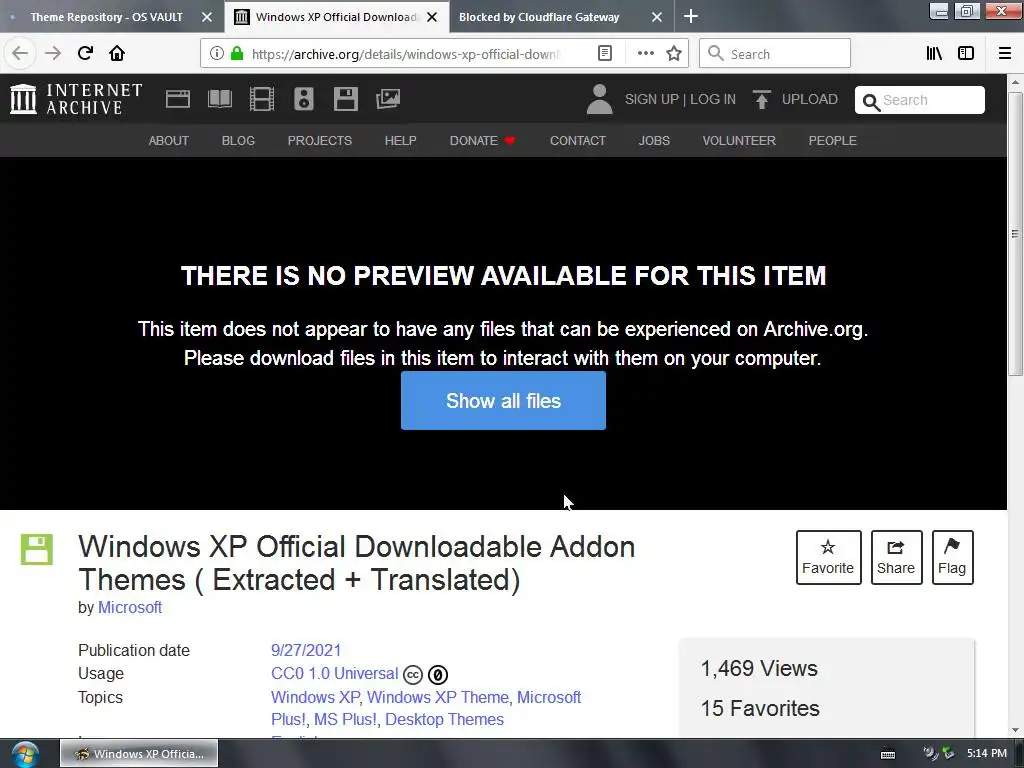
Task: Open the Video film strip icon
Action: (262, 99)
